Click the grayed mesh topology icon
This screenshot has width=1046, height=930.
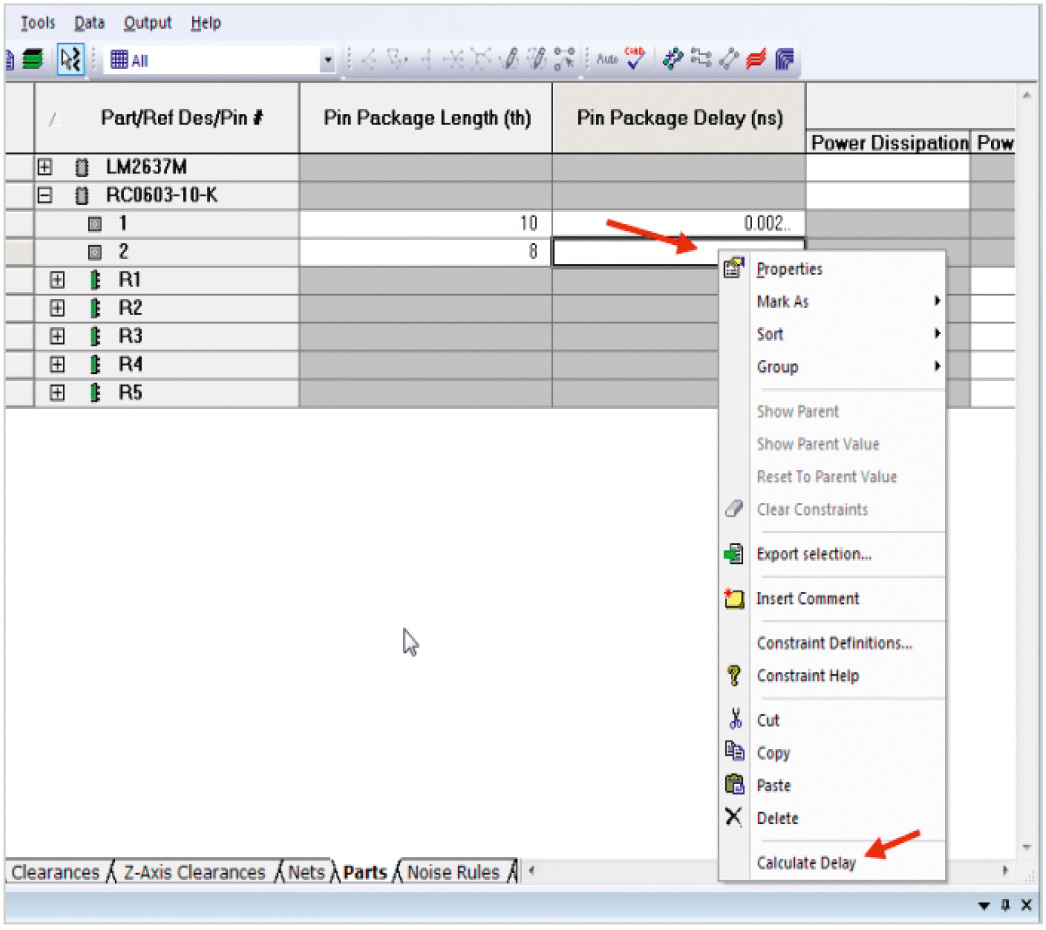pyautogui.click(x=481, y=59)
